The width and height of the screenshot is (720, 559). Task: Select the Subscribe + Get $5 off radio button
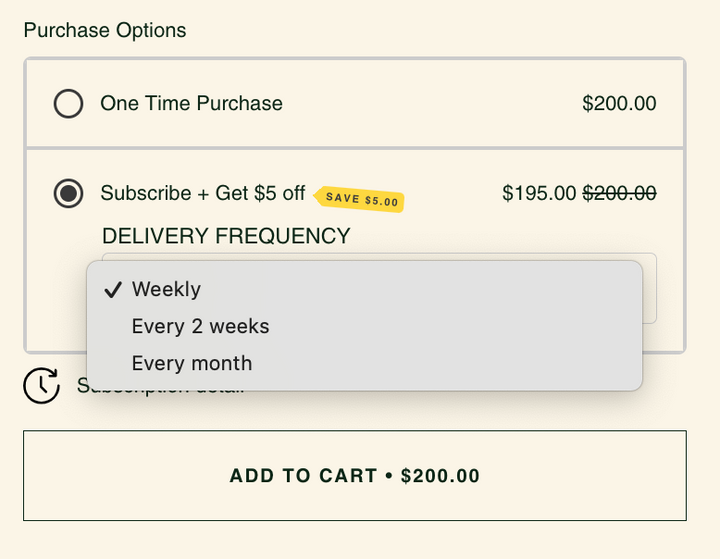click(68, 193)
